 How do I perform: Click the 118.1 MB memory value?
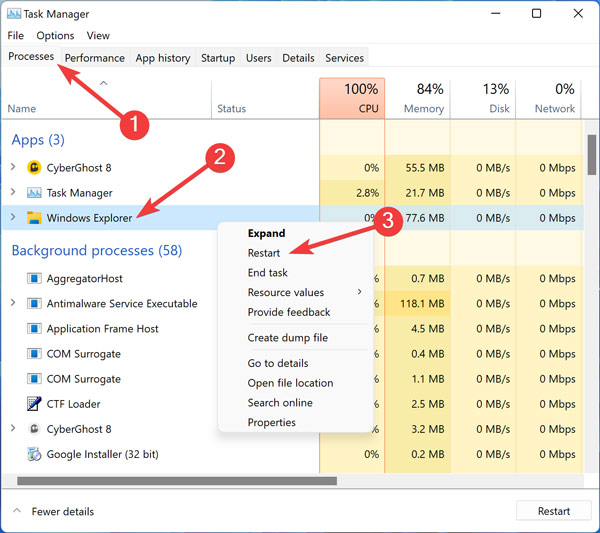(x=422, y=303)
